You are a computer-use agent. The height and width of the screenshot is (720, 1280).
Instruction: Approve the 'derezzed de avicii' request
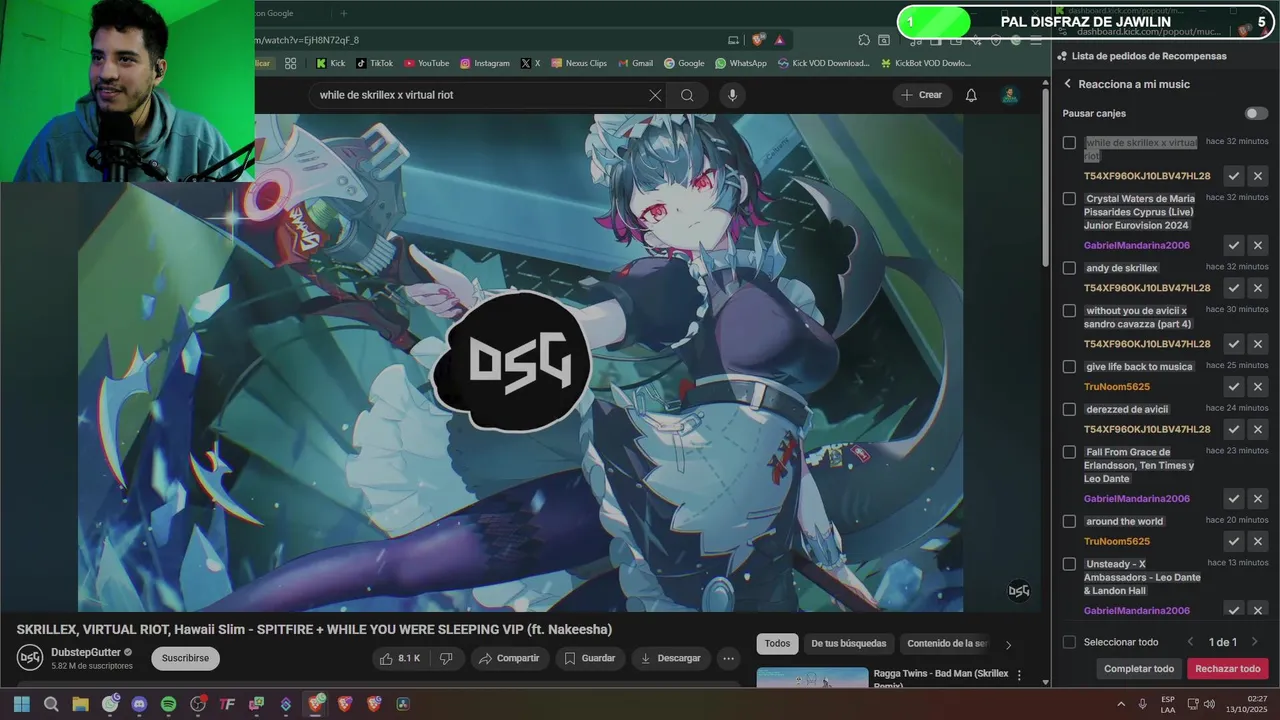[x=1234, y=429]
